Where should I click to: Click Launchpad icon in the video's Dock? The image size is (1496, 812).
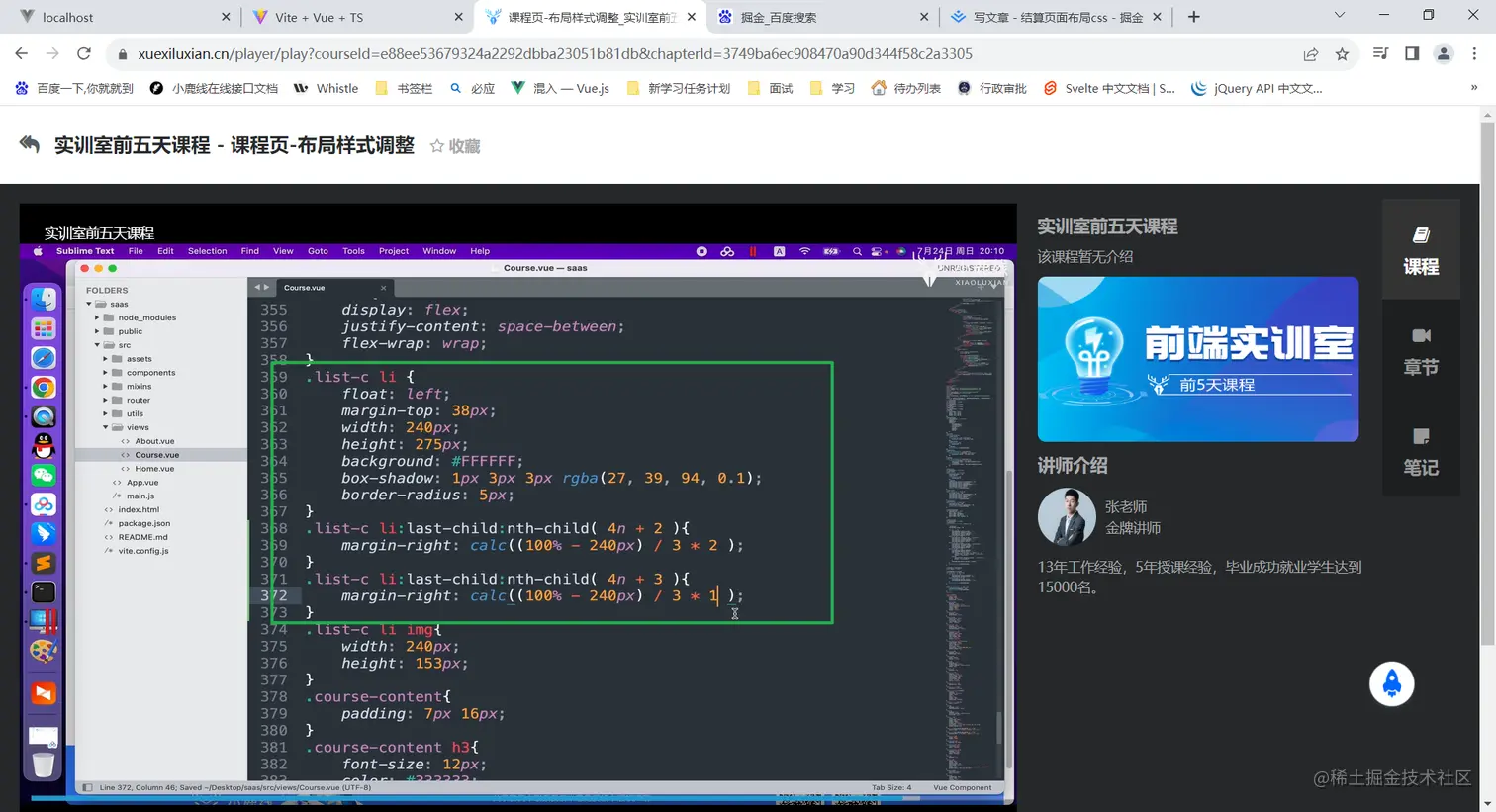click(x=44, y=328)
